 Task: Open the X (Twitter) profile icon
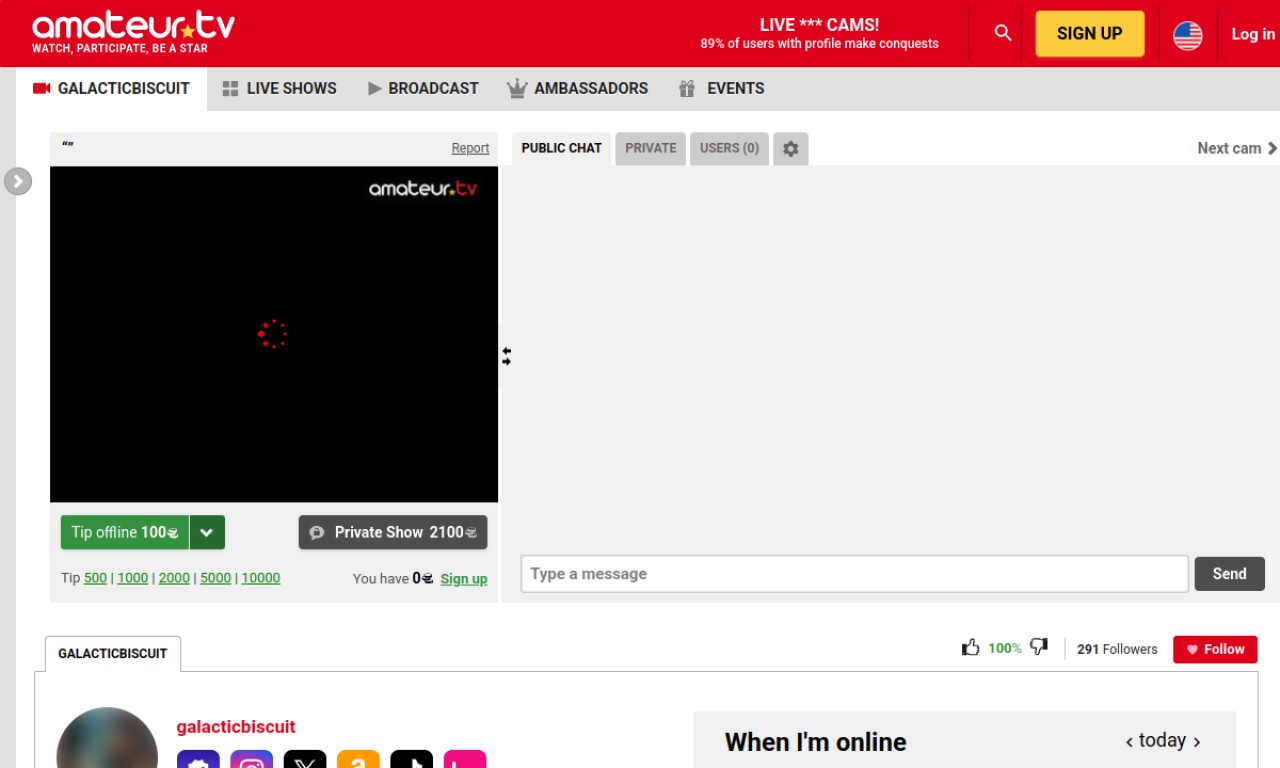pos(305,760)
